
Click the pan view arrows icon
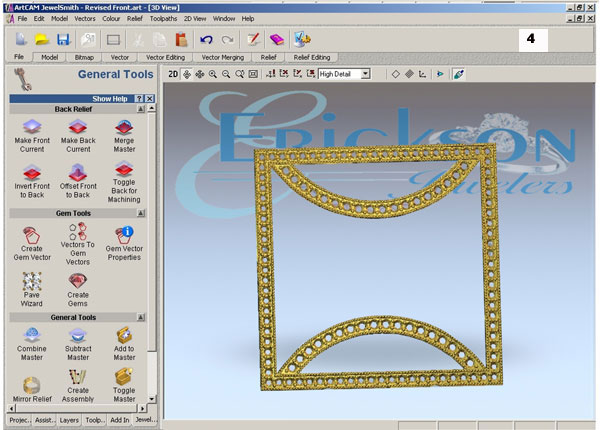tap(200, 74)
